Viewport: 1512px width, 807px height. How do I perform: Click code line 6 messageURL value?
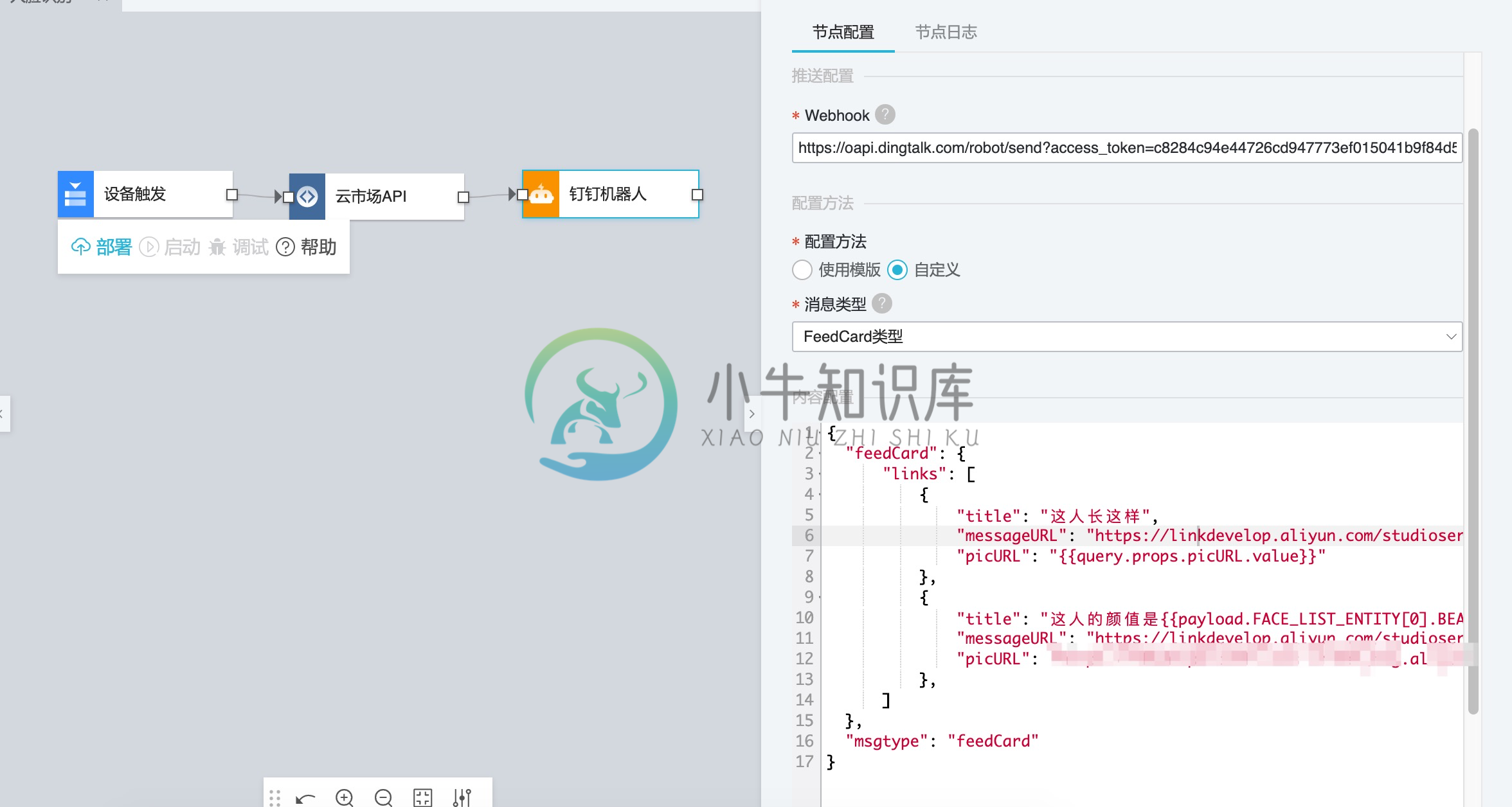[x=1274, y=536]
